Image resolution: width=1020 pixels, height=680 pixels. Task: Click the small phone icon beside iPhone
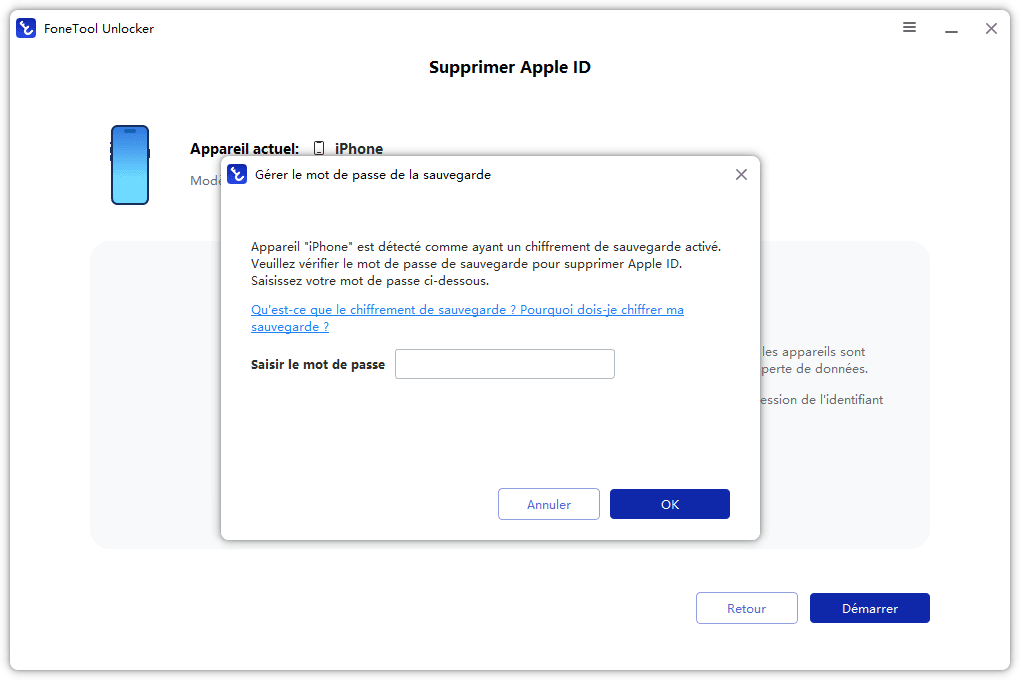319,148
